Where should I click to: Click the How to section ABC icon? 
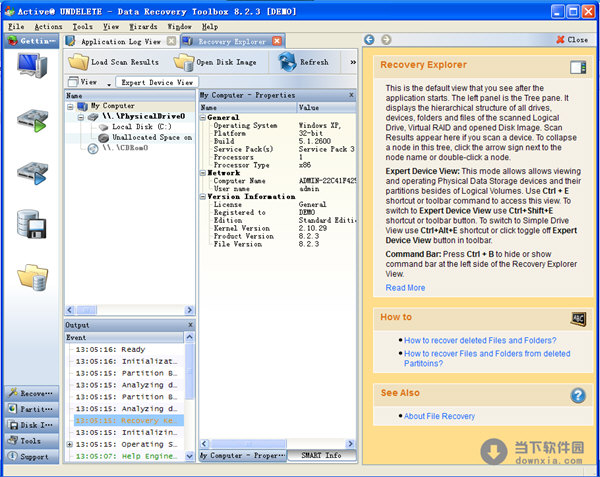(x=578, y=319)
